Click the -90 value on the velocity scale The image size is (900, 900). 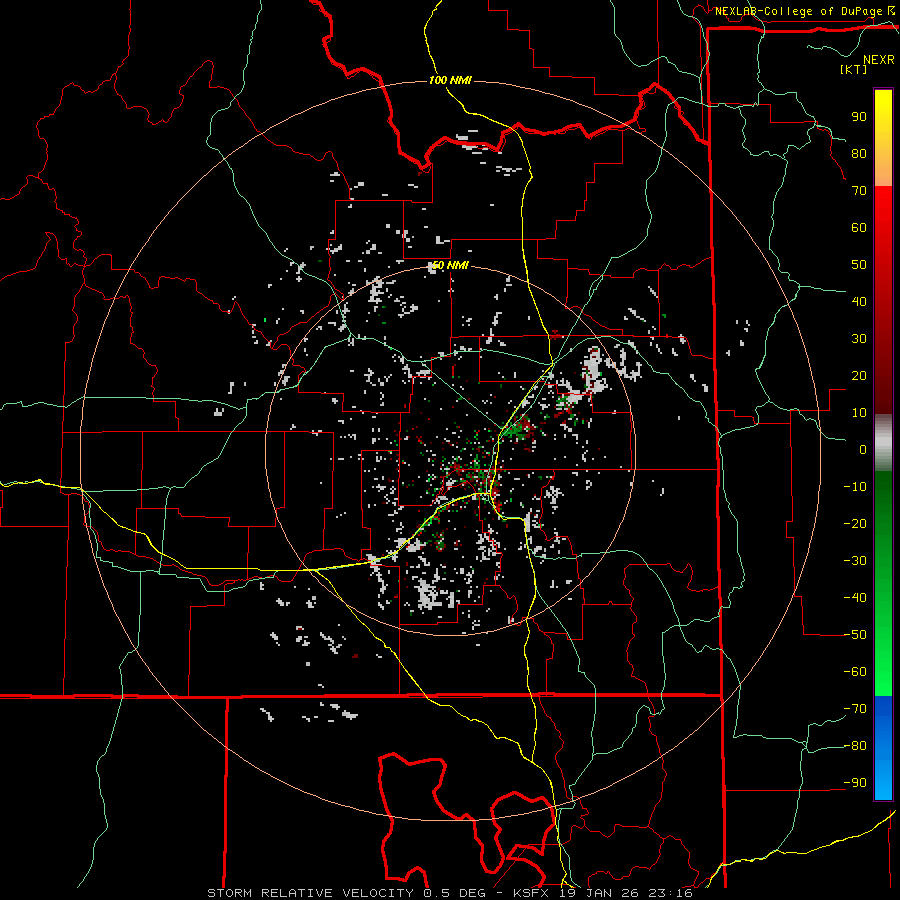click(855, 783)
